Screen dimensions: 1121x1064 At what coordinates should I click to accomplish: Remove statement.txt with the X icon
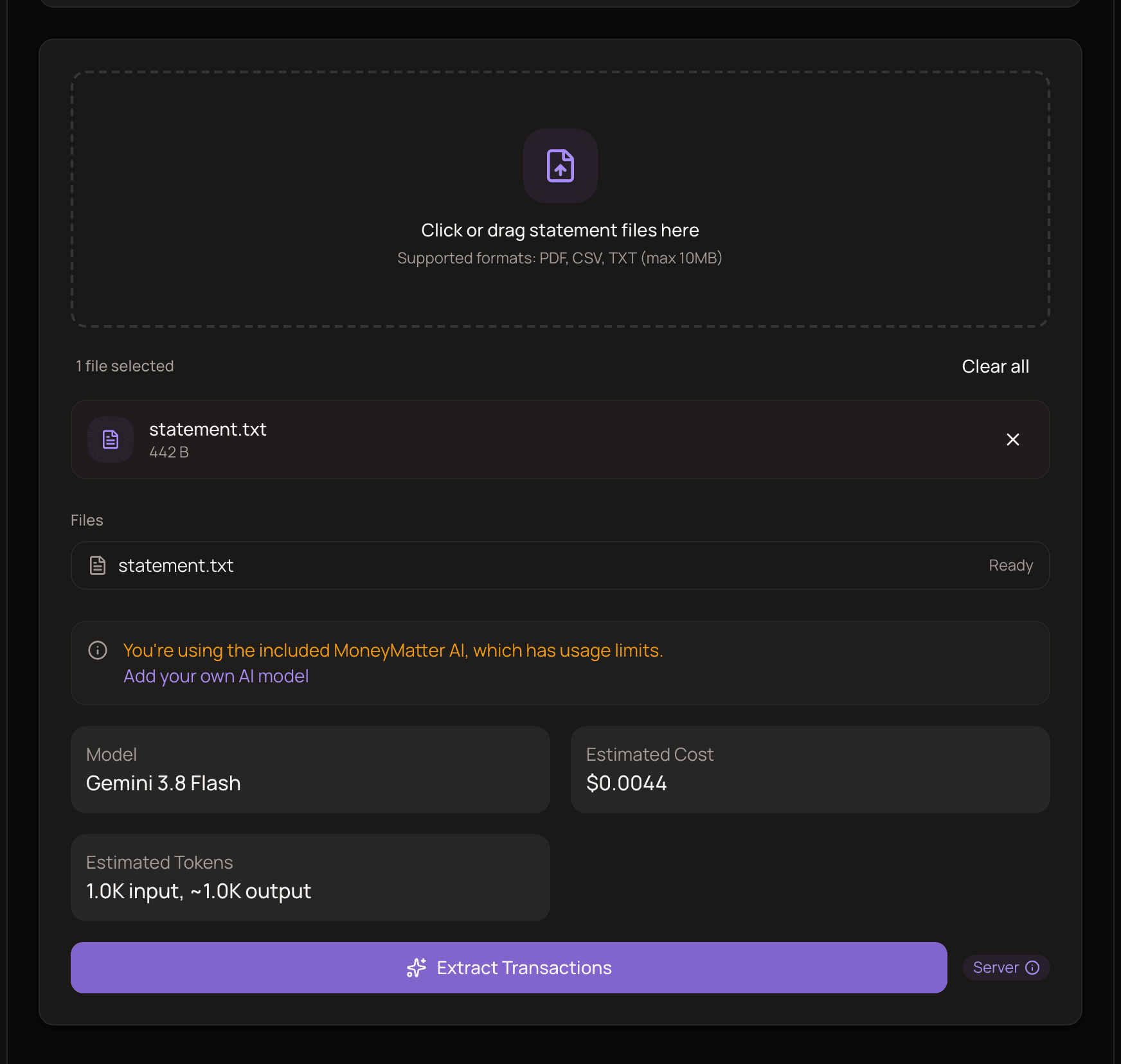click(1012, 439)
